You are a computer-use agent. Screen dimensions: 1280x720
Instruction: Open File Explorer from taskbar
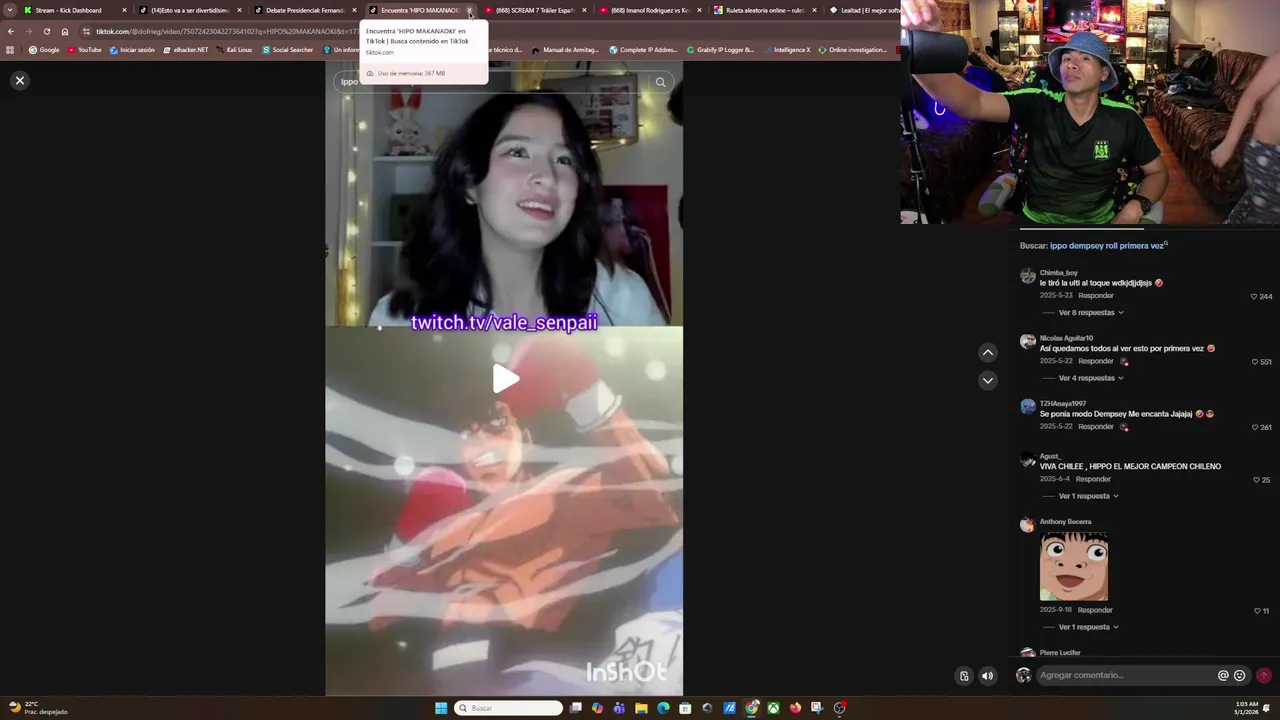(x=641, y=708)
